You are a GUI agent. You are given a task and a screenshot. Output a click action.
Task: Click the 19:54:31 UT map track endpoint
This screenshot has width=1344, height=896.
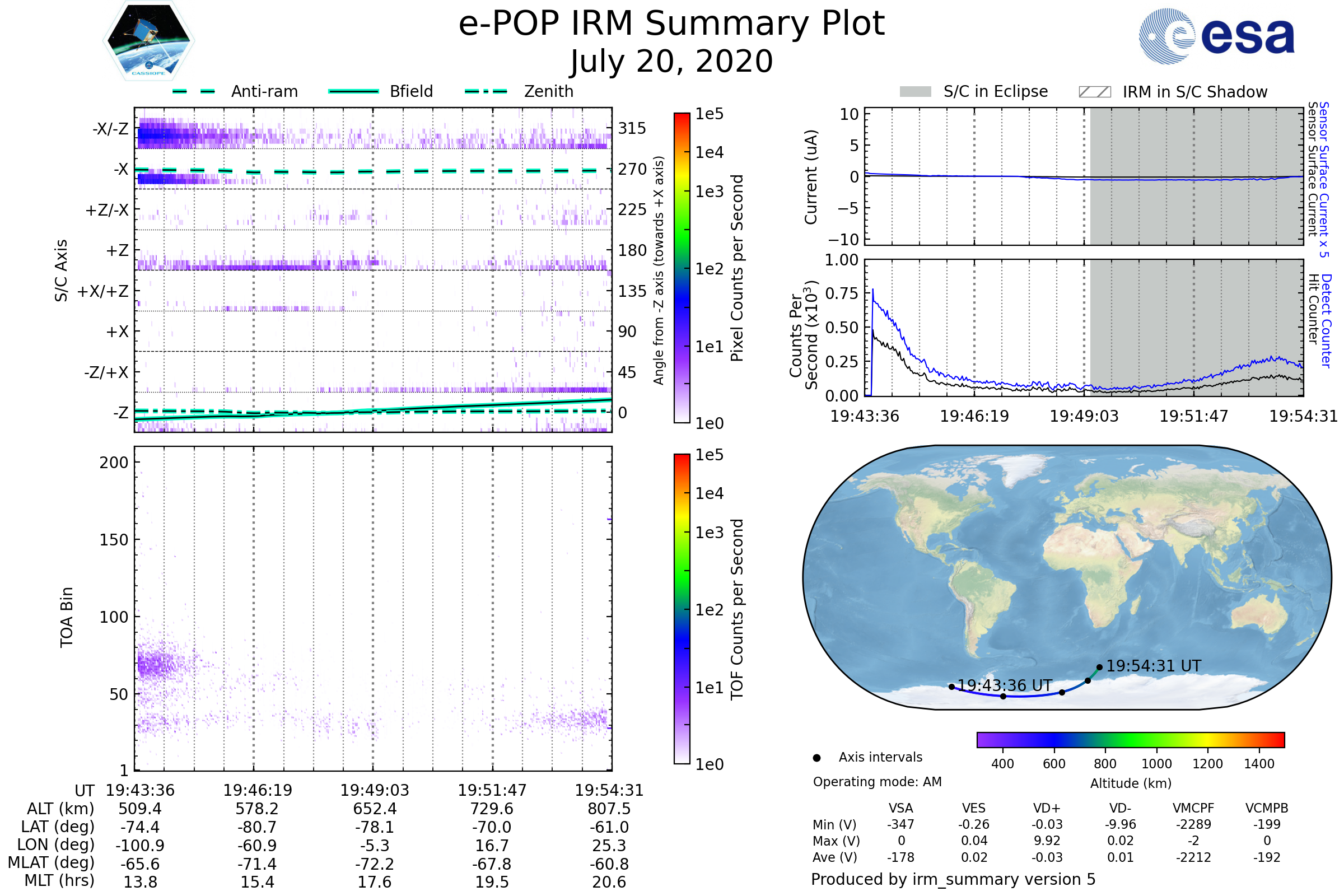[x=1099, y=667]
